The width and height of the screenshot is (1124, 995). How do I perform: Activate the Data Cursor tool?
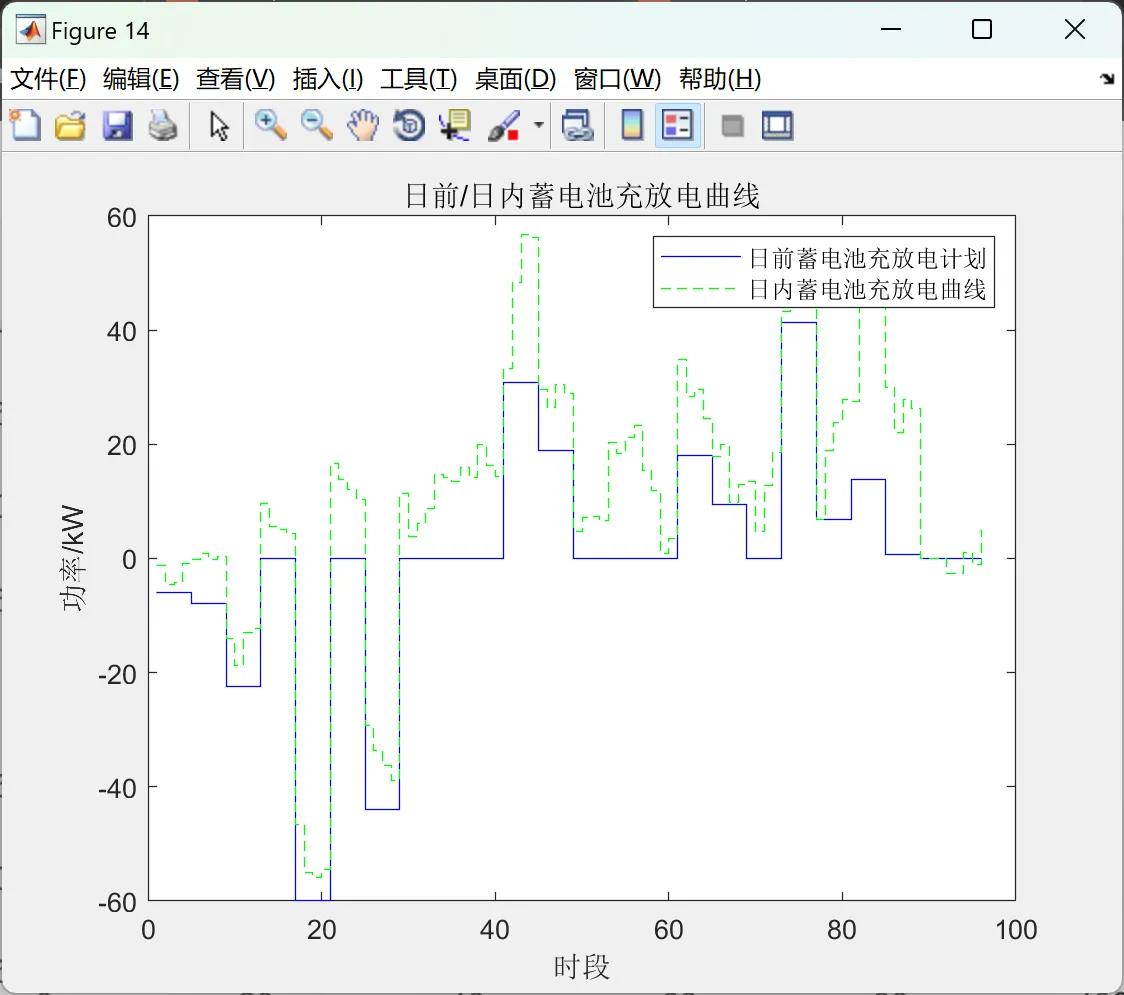point(455,125)
